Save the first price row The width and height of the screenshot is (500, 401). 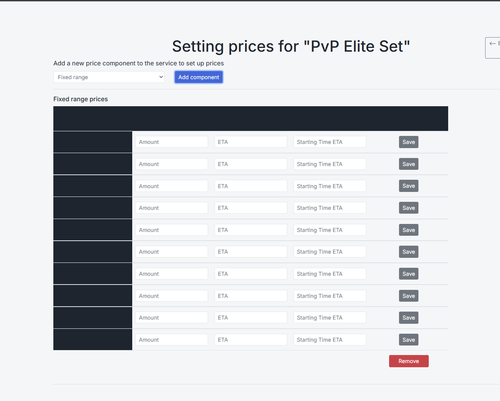point(409,142)
